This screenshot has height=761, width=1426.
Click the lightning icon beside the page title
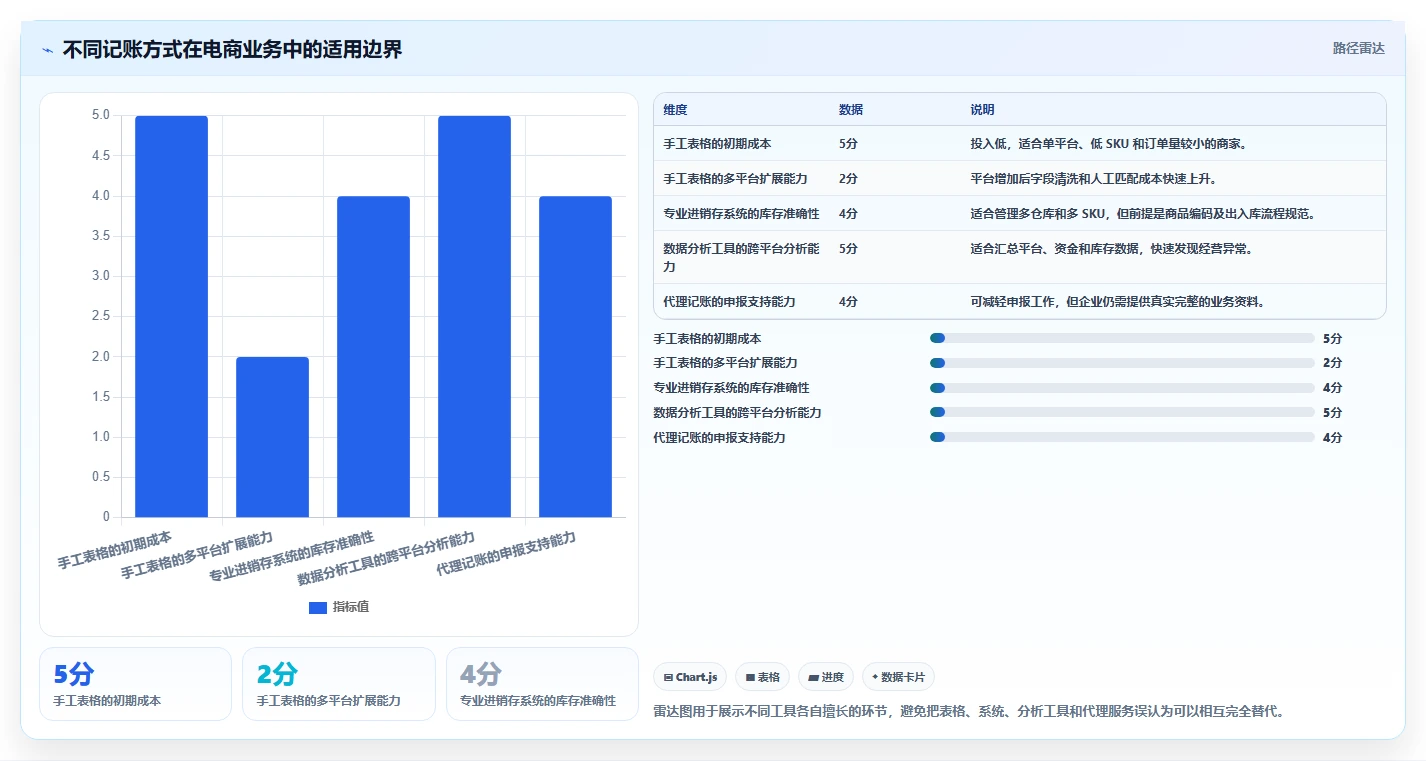tap(47, 50)
